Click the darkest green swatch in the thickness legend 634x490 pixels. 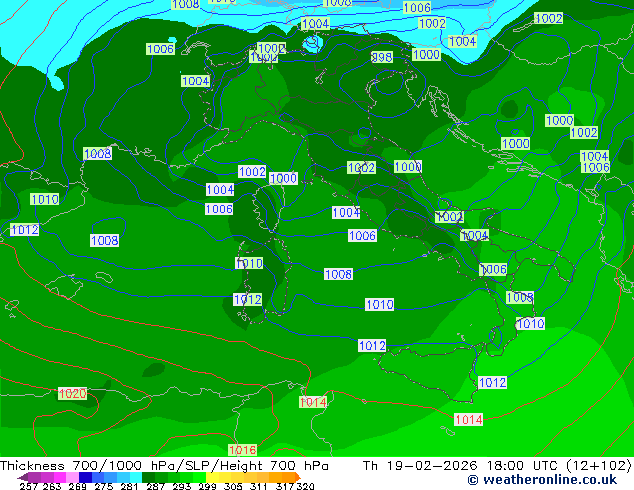[x=148, y=477]
